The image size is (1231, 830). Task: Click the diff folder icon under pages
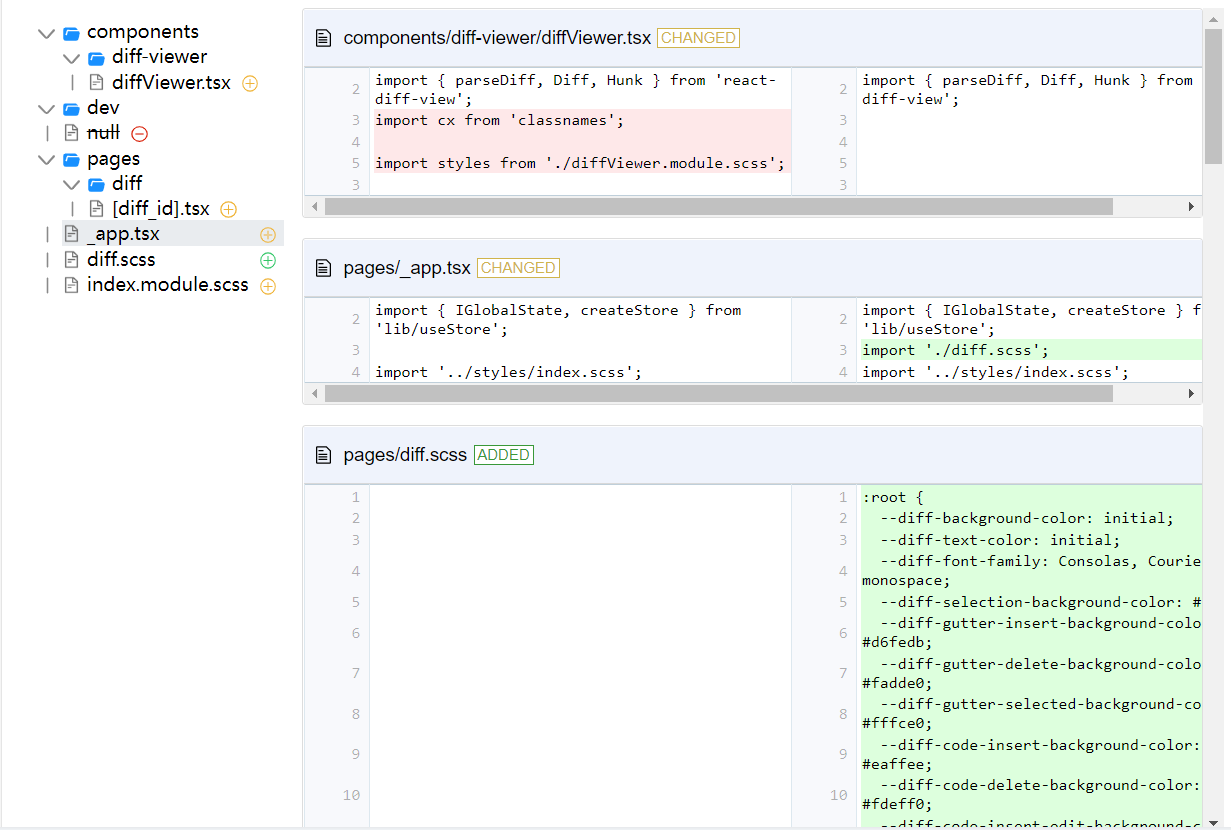pyautogui.click(x=96, y=185)
